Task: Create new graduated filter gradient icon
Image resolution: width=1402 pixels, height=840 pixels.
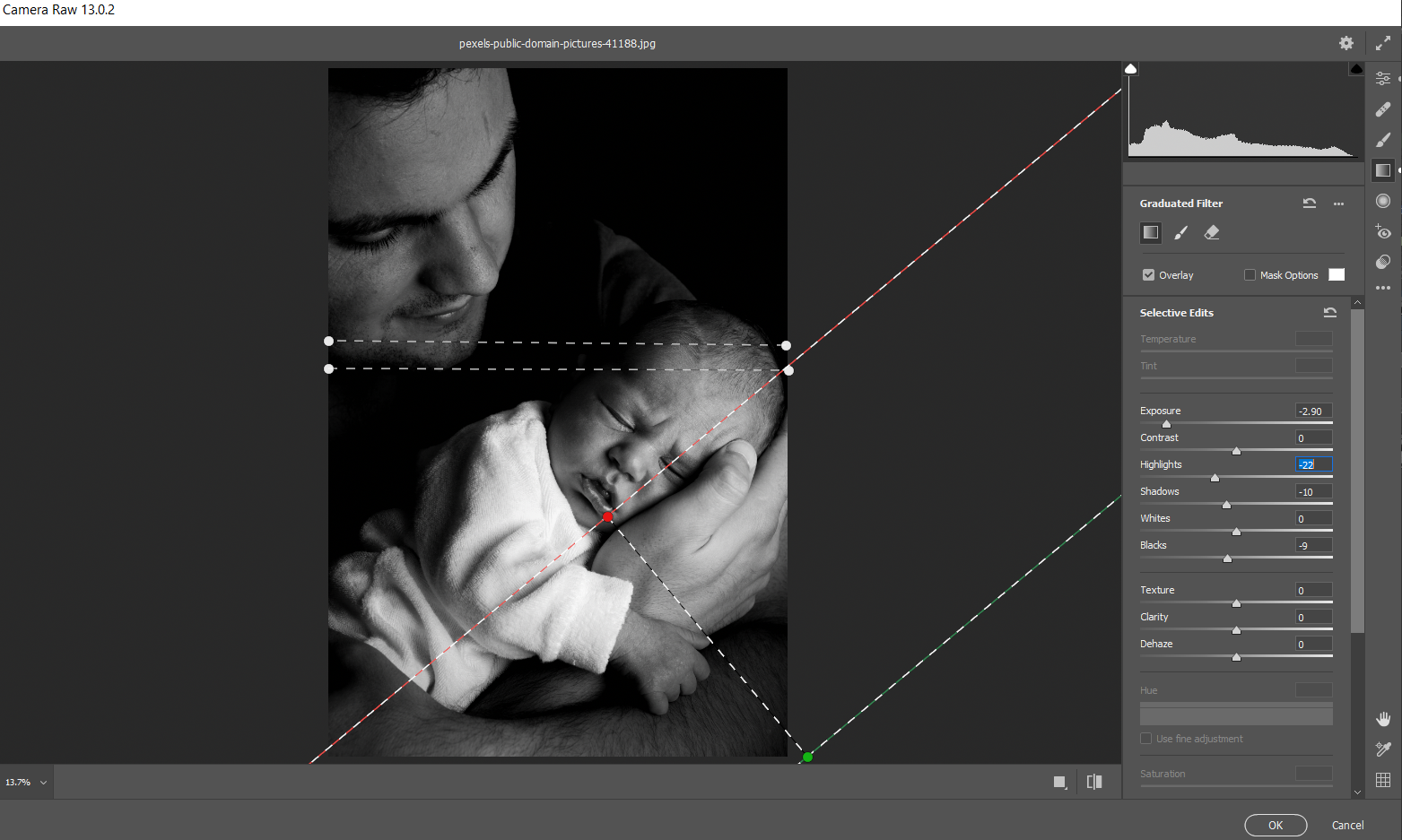Action: click(x=1151, y=233)
